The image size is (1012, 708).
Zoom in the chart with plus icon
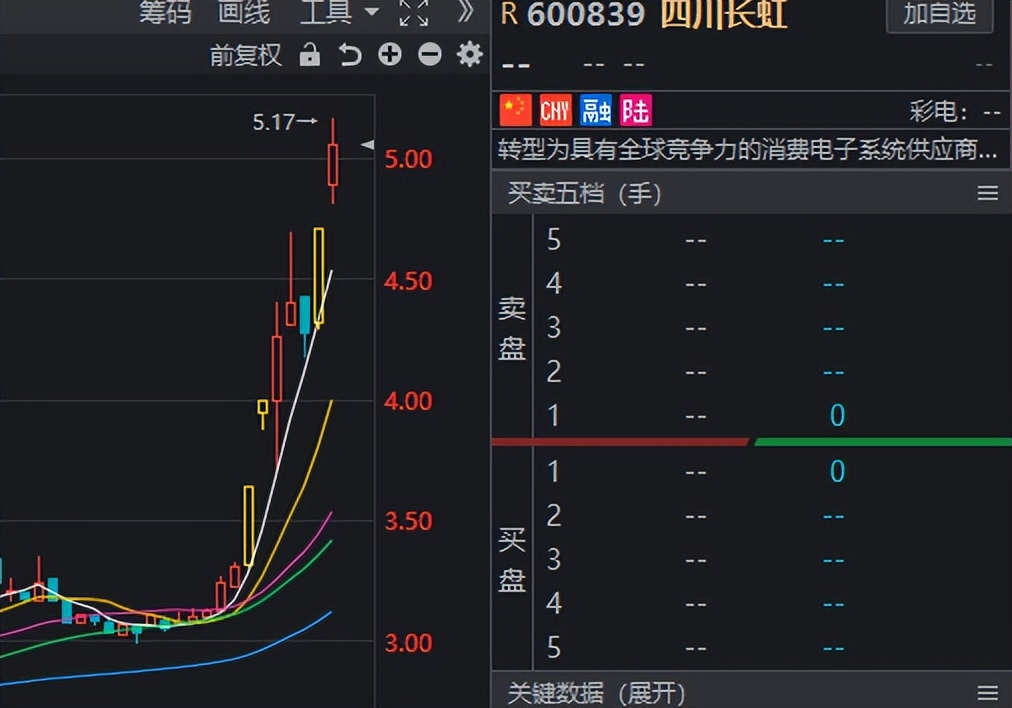pyautogui.click(x=389, y=55)
